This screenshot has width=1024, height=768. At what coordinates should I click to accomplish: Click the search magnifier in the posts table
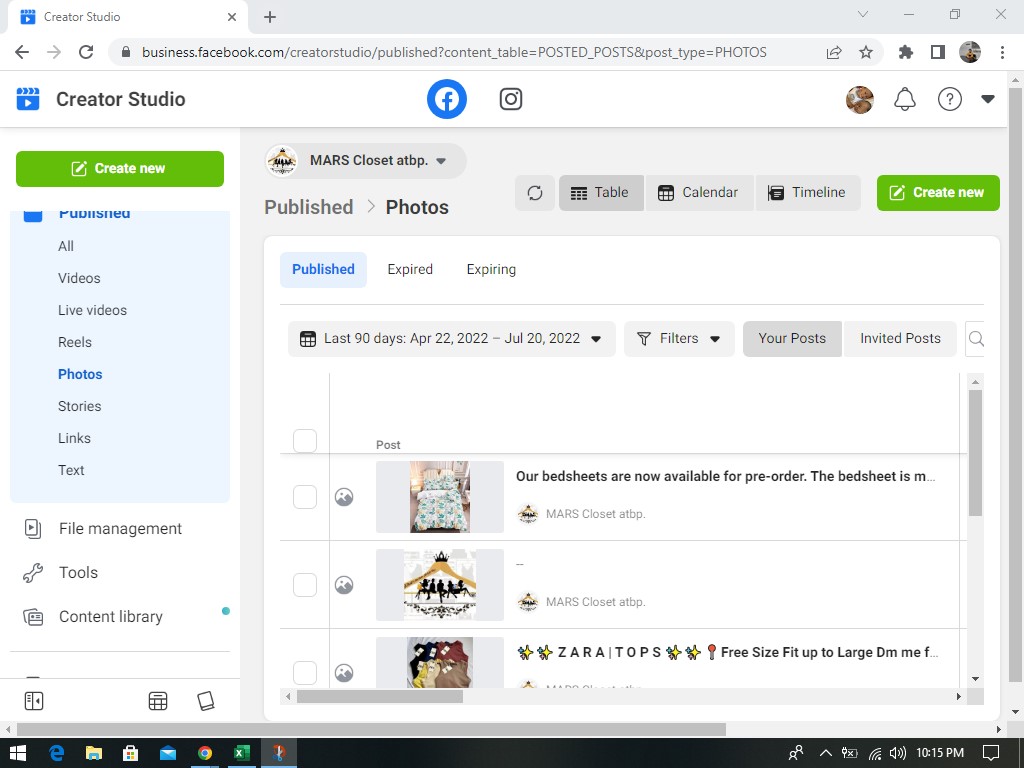tap(976, 338)
